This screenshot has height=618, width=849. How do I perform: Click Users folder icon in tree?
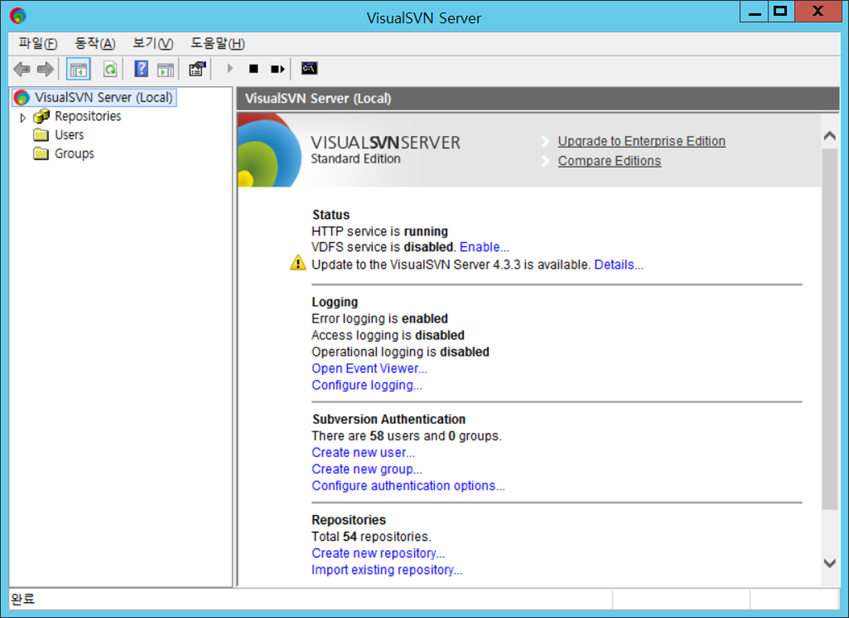[41, 135]
